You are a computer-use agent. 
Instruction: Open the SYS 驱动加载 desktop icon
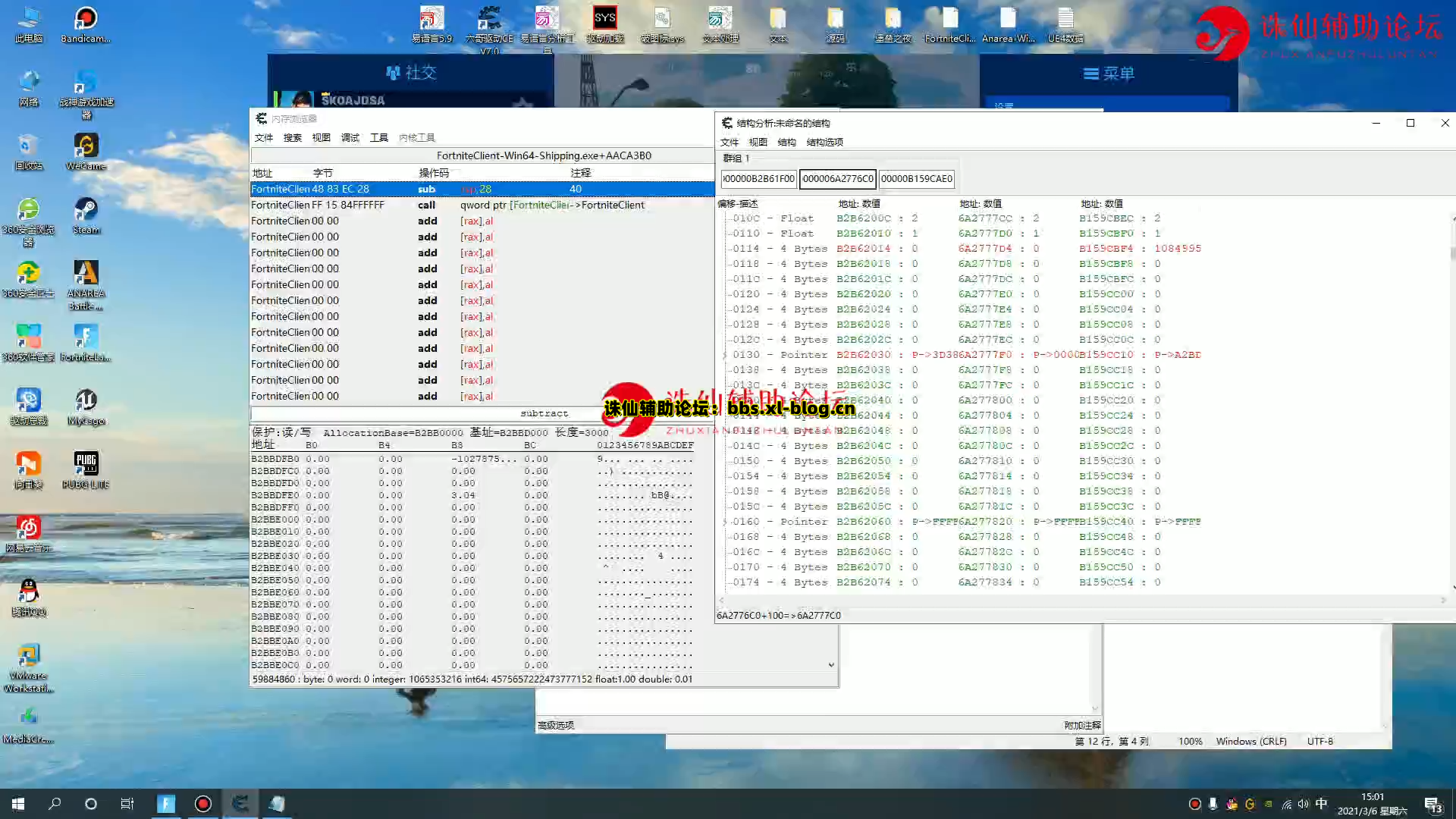point(604,24)
